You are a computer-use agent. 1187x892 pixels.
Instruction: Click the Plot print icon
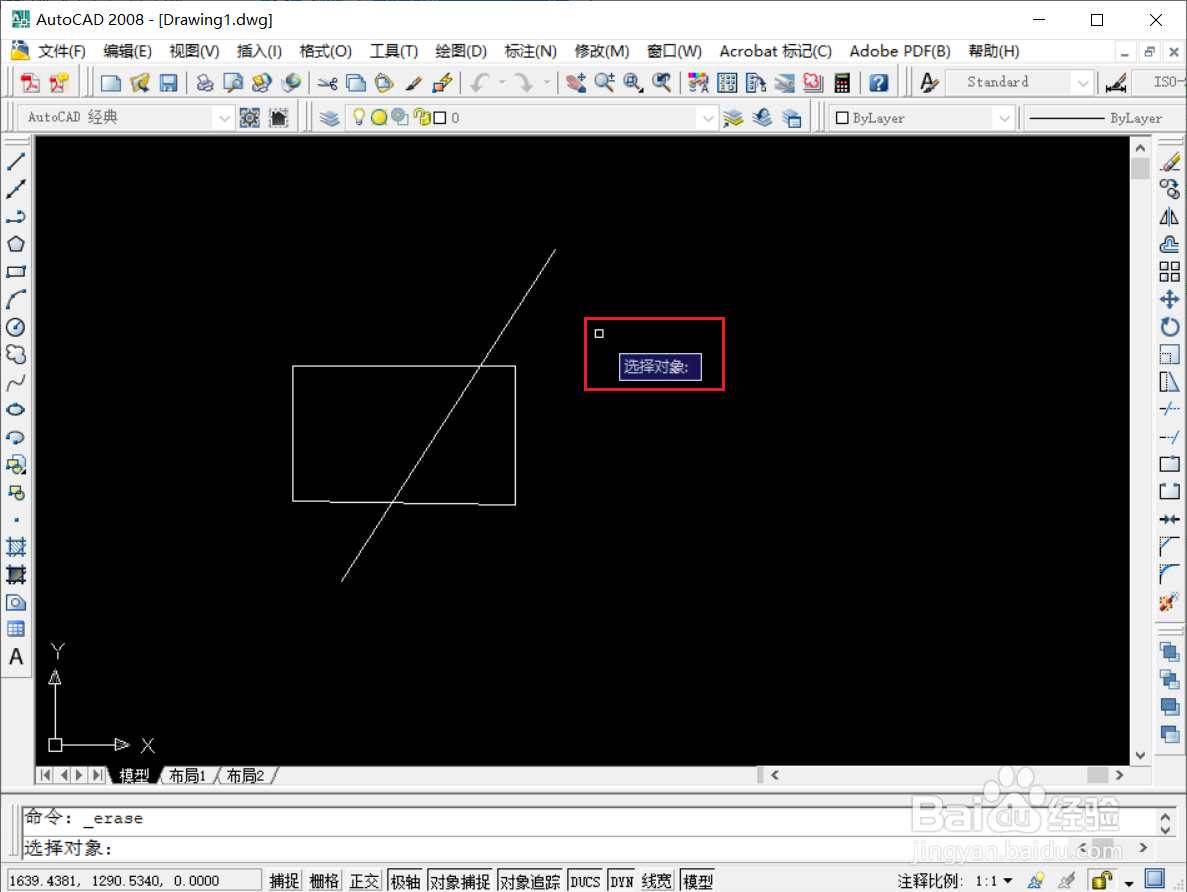click(x=204, y=83)
